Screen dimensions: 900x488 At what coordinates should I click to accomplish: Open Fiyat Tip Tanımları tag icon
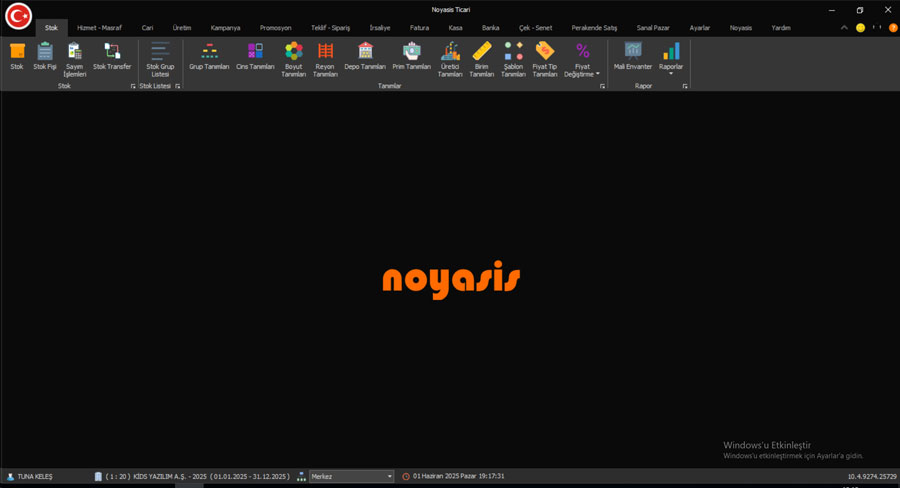click(545, 51)
